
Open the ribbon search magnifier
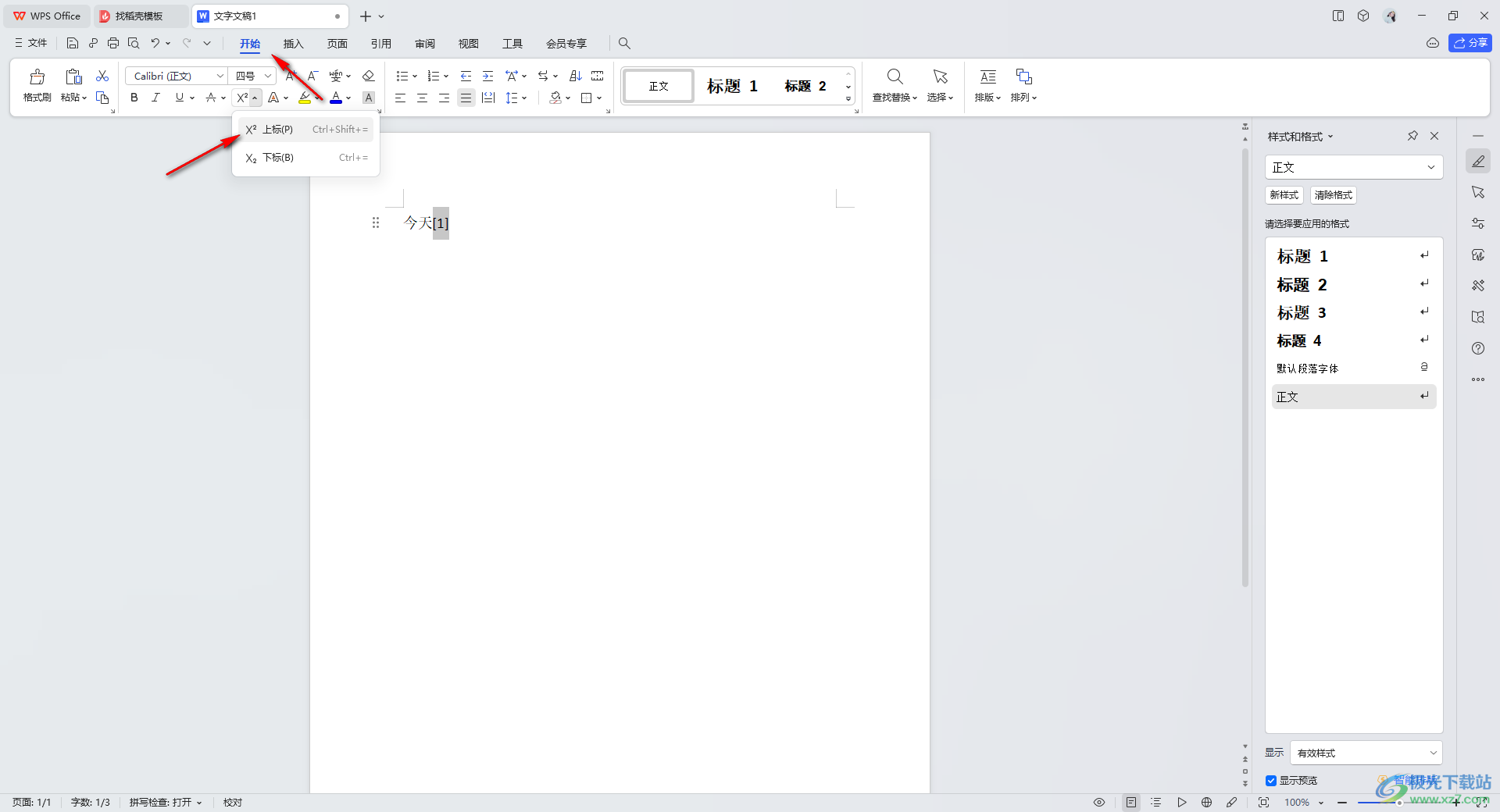[x=624, y=43]
